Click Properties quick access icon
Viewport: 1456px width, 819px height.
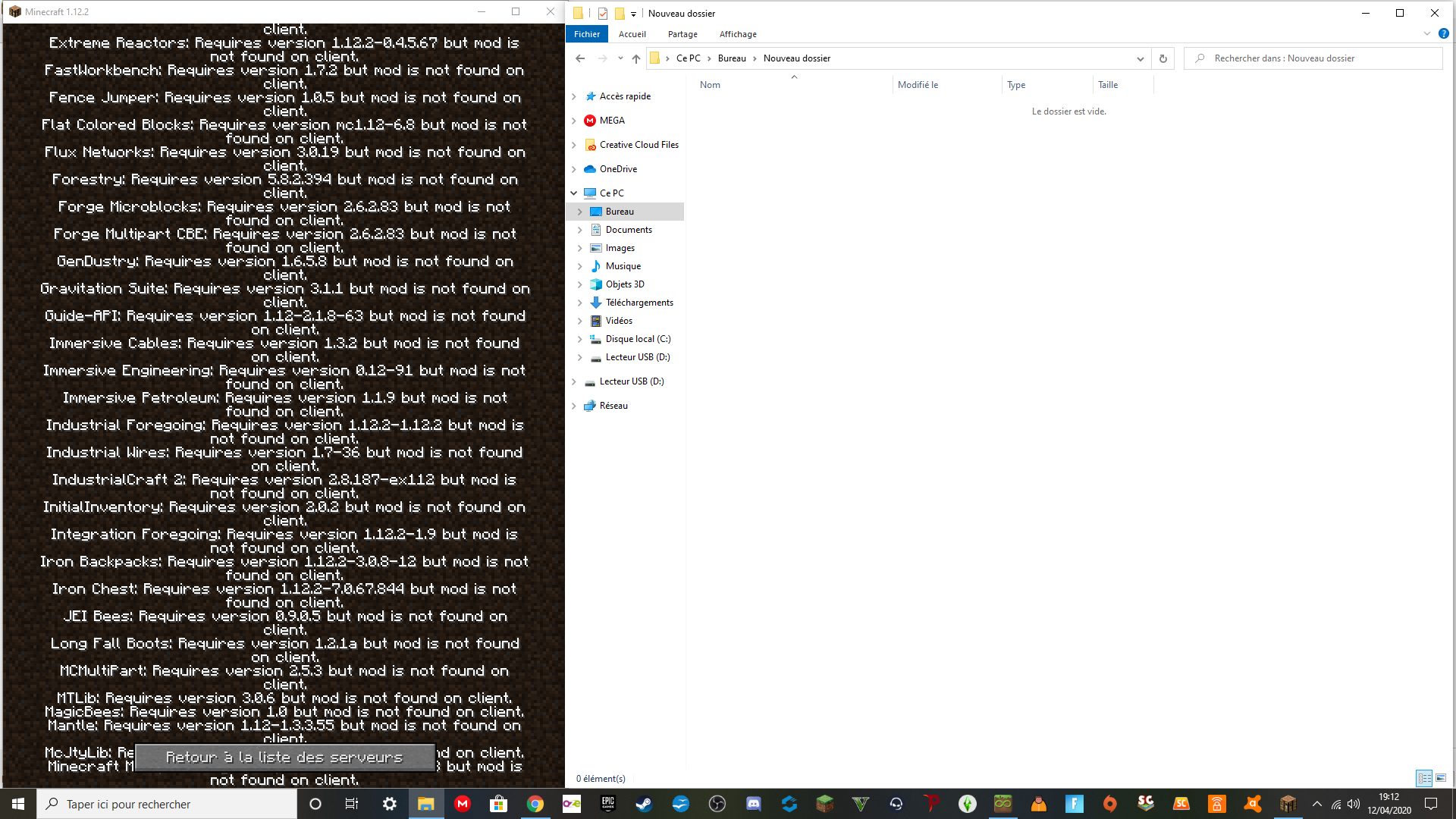pos(602,14)
